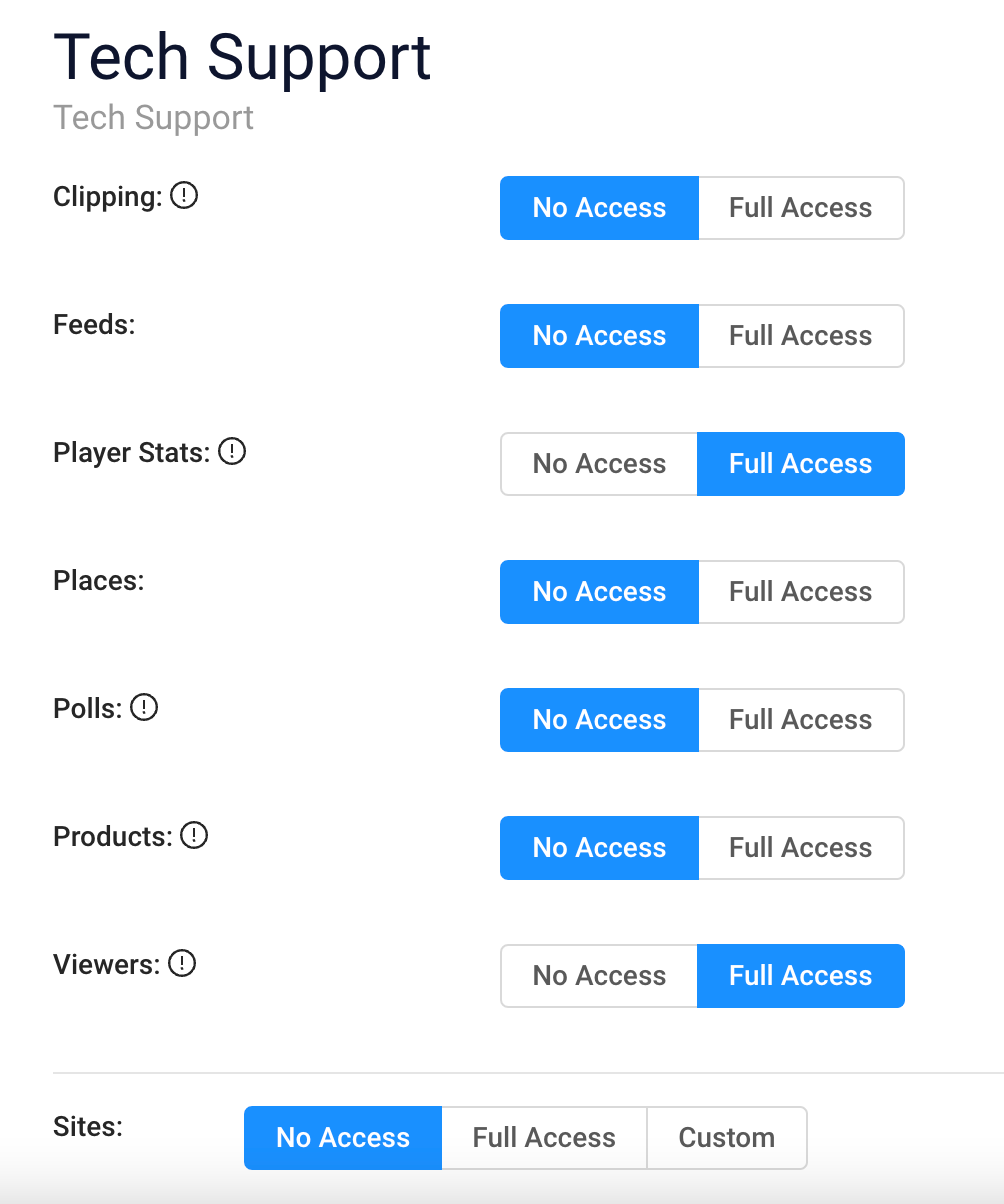Click the No Access button for Polls

coord(599,720)
